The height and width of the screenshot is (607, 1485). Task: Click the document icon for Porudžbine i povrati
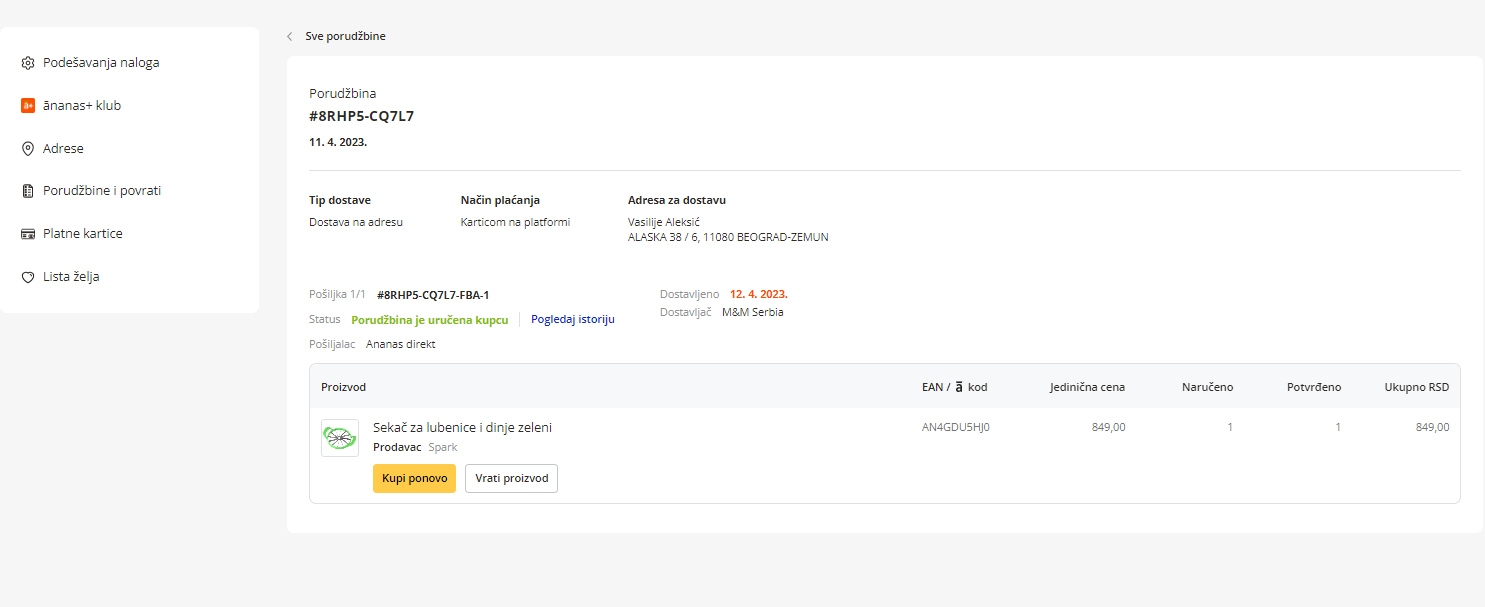pos(28,191)
